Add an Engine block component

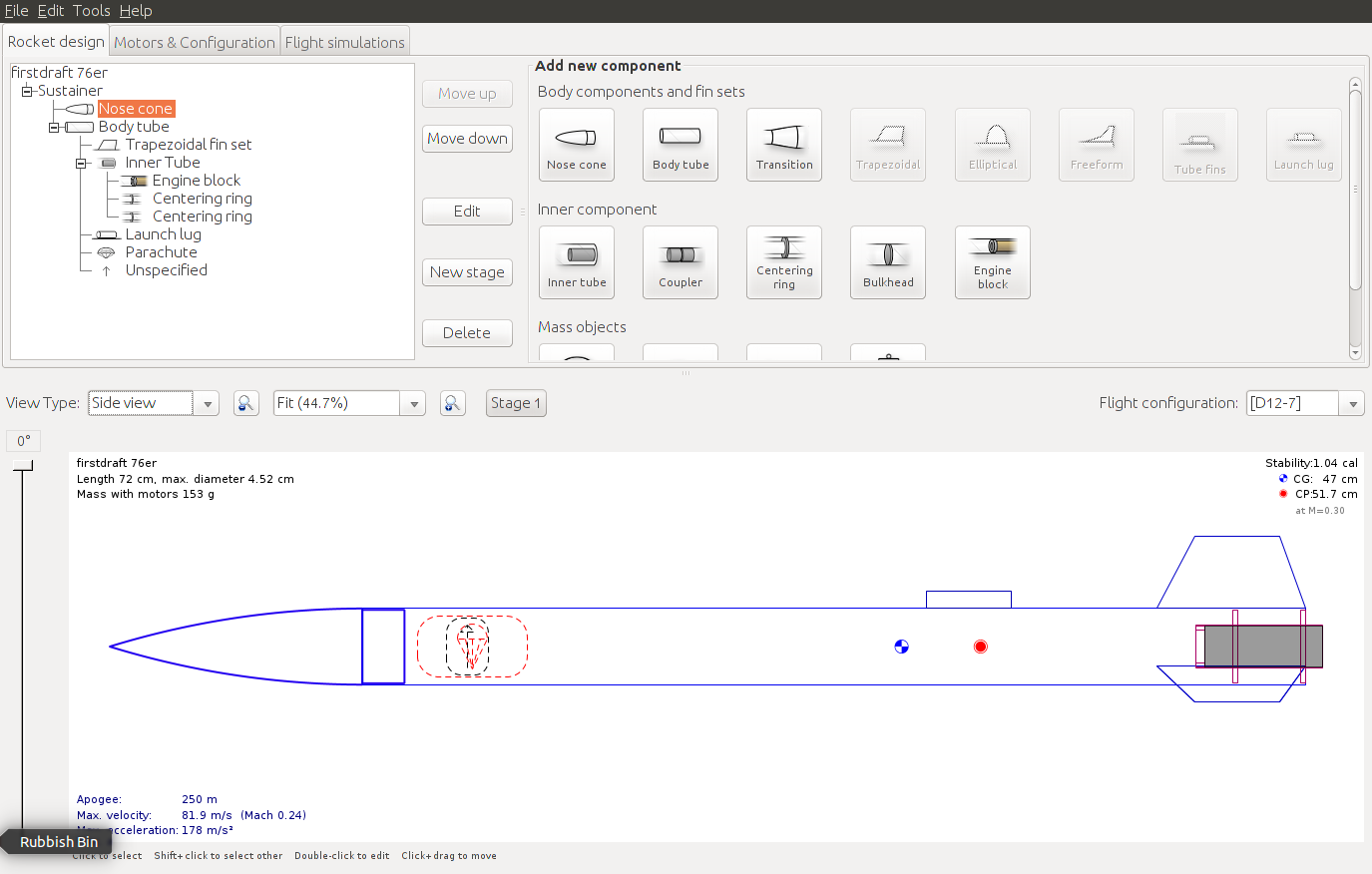tap(992, 262)
